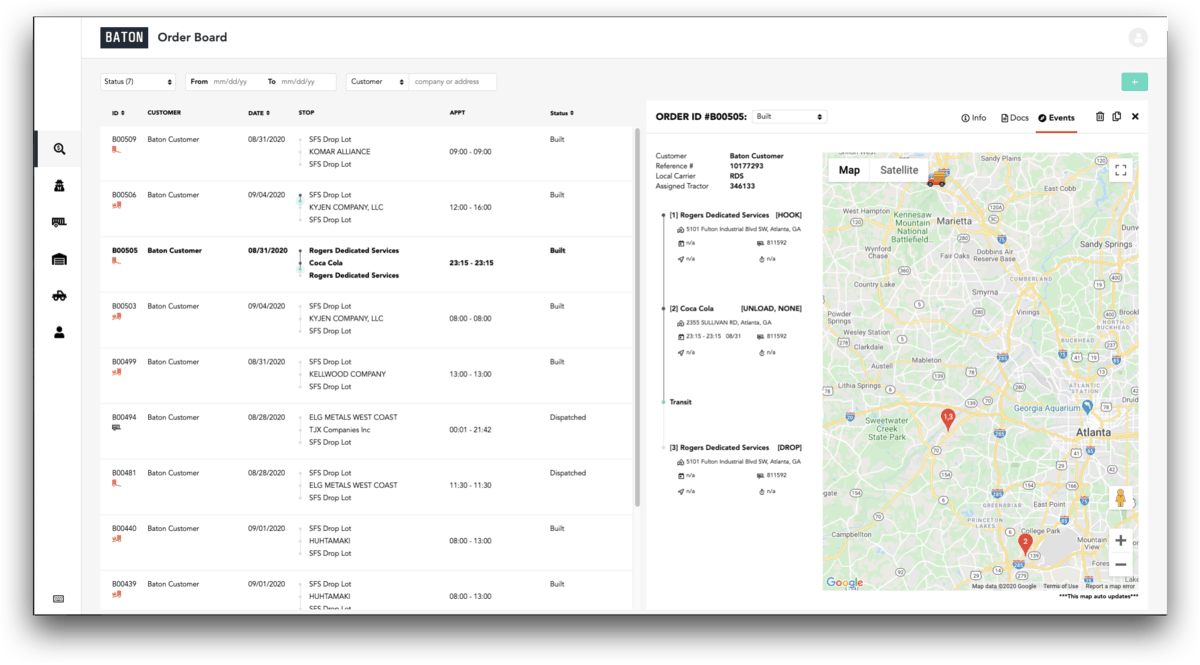The width and height of the screenshot is (1200, 665).
Task: Open Street View pegman on map
Action: coord(1121,499)
